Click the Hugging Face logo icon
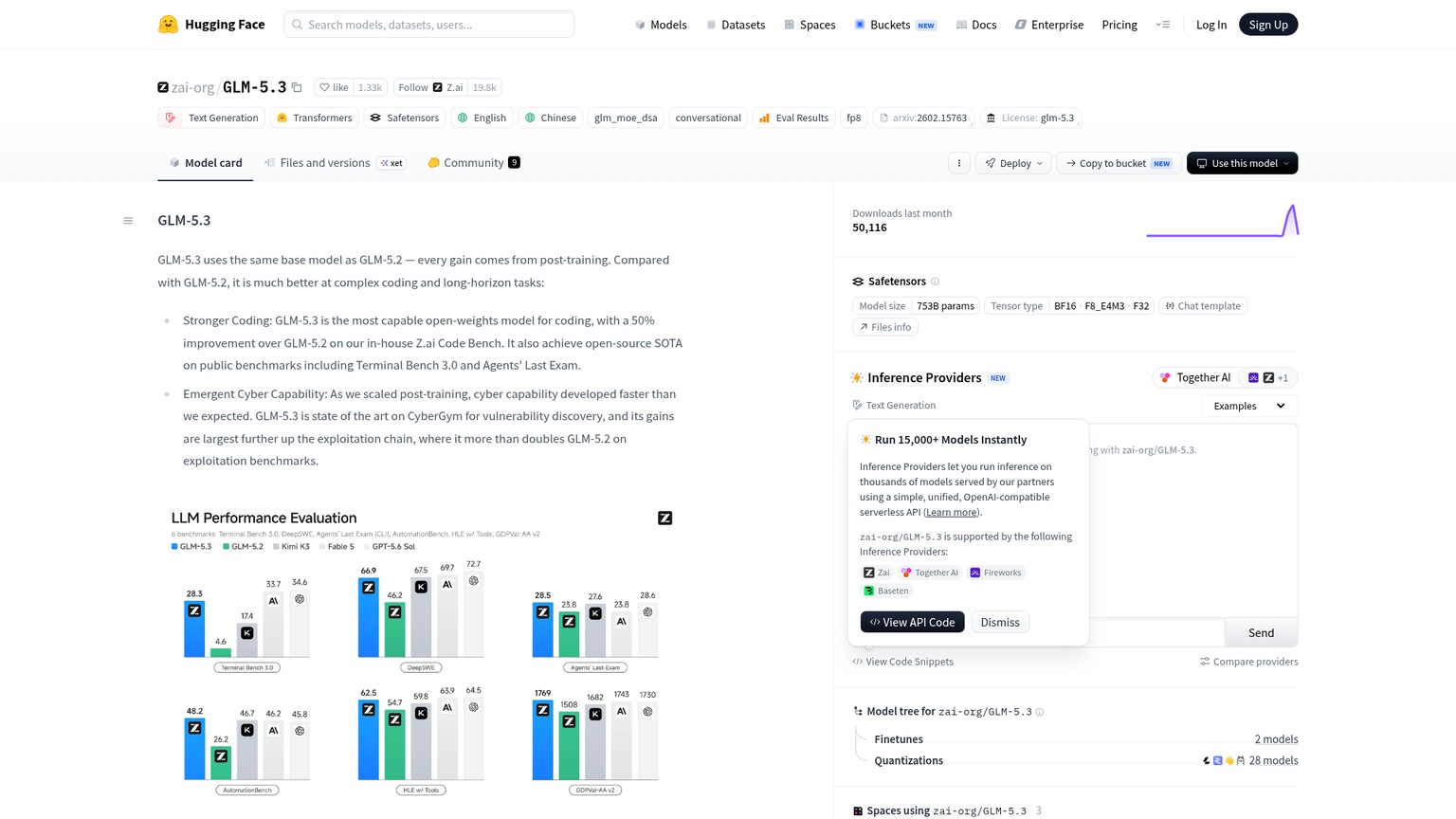Screen dimensions: 1456x819 [168, 25]
